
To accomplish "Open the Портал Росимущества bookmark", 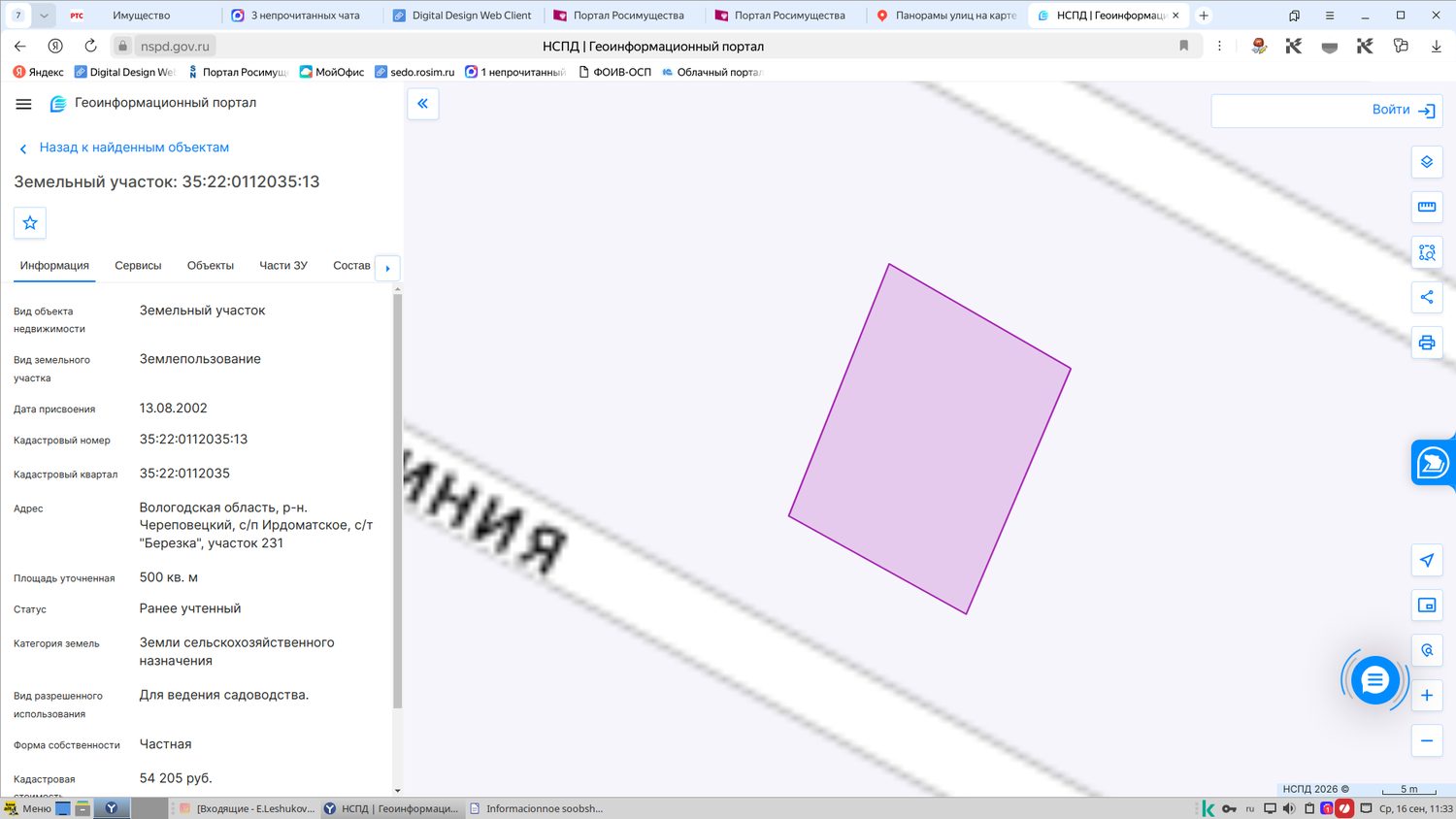I will point(238,72).
